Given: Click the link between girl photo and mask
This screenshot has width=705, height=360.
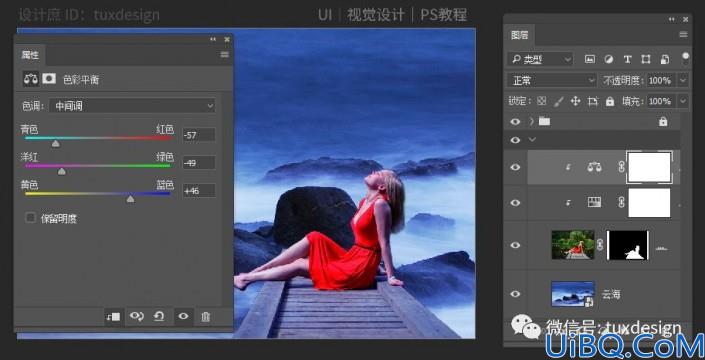Looking at the screenshot, I should click(600, 245).
